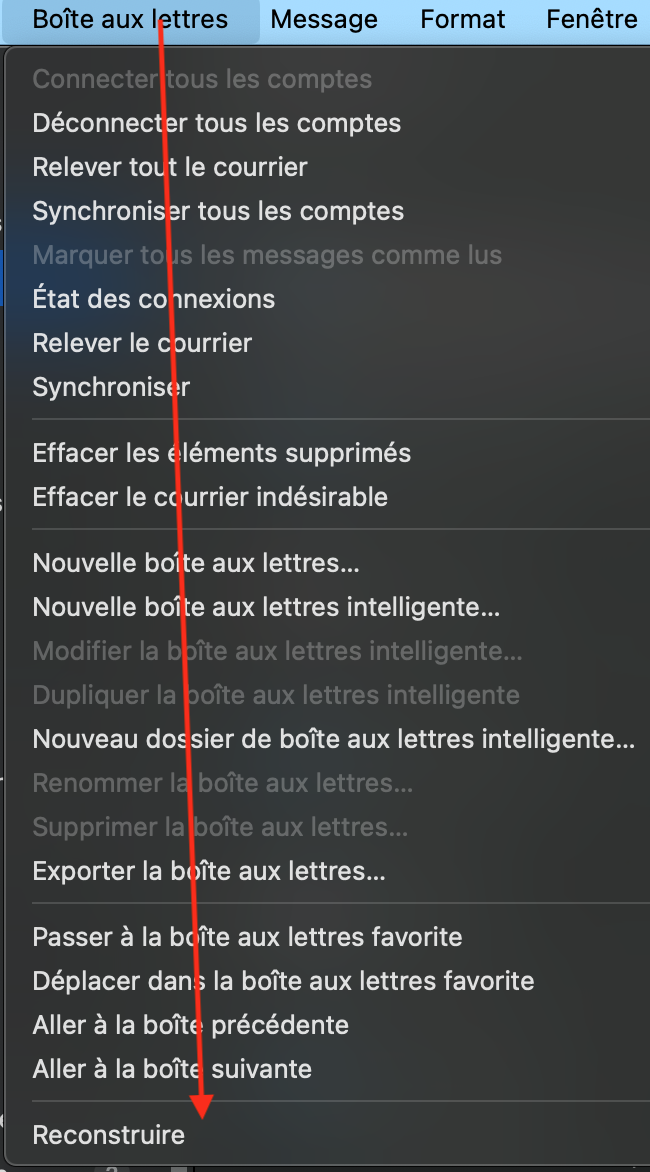Choose Nouveau dossier de boîte aux lettres intelligente…
This screenshot has height=1172, width=650.
334,739
